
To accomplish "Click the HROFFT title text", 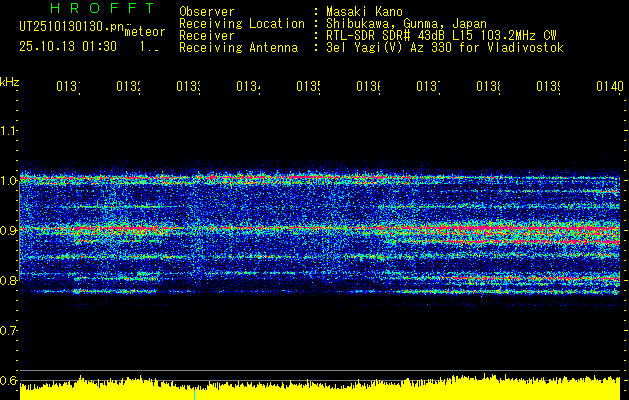I will pyautogui.click(x=102, y=8).
